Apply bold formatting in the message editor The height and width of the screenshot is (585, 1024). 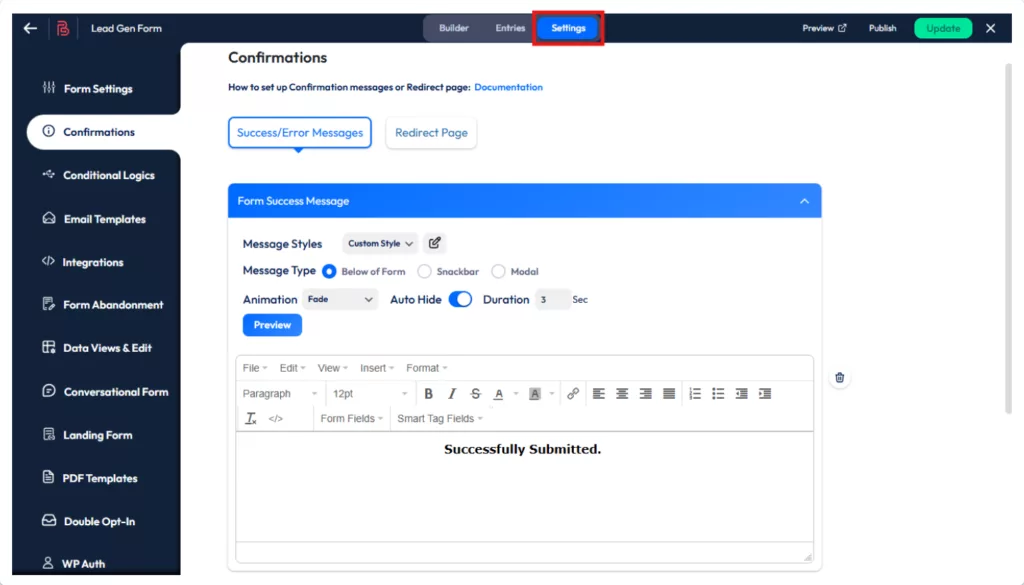428,393
